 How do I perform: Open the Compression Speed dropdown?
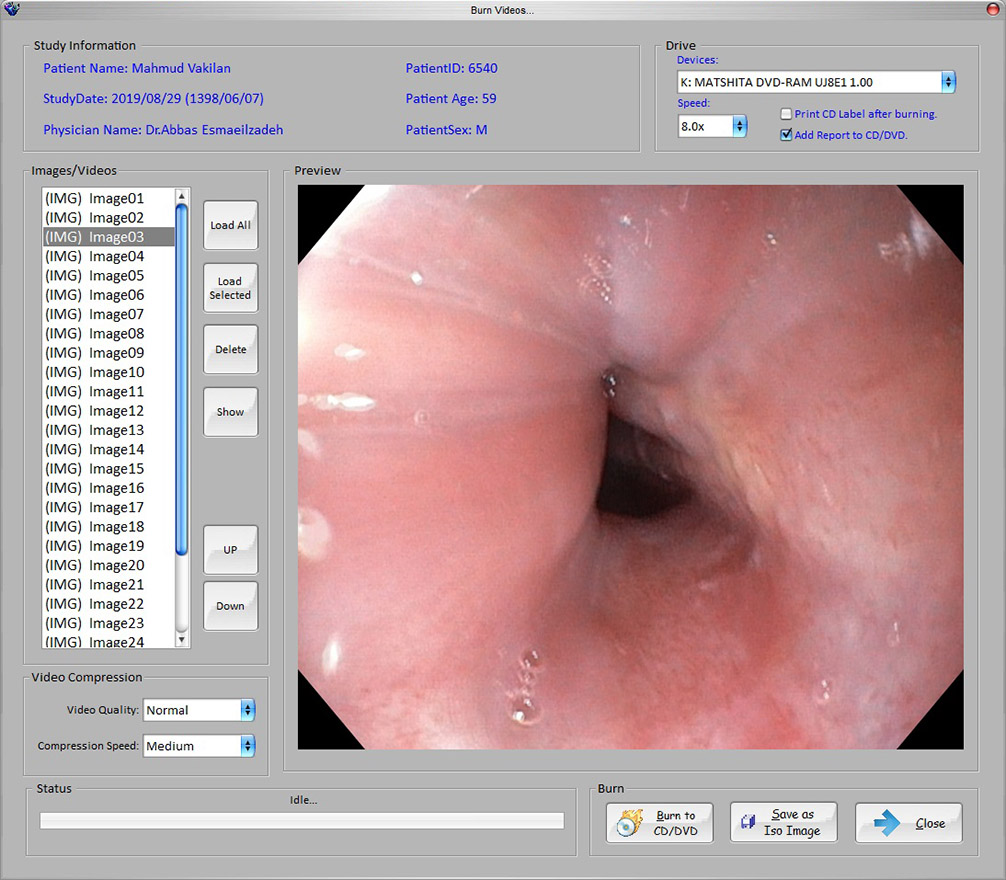pos(248,746)
